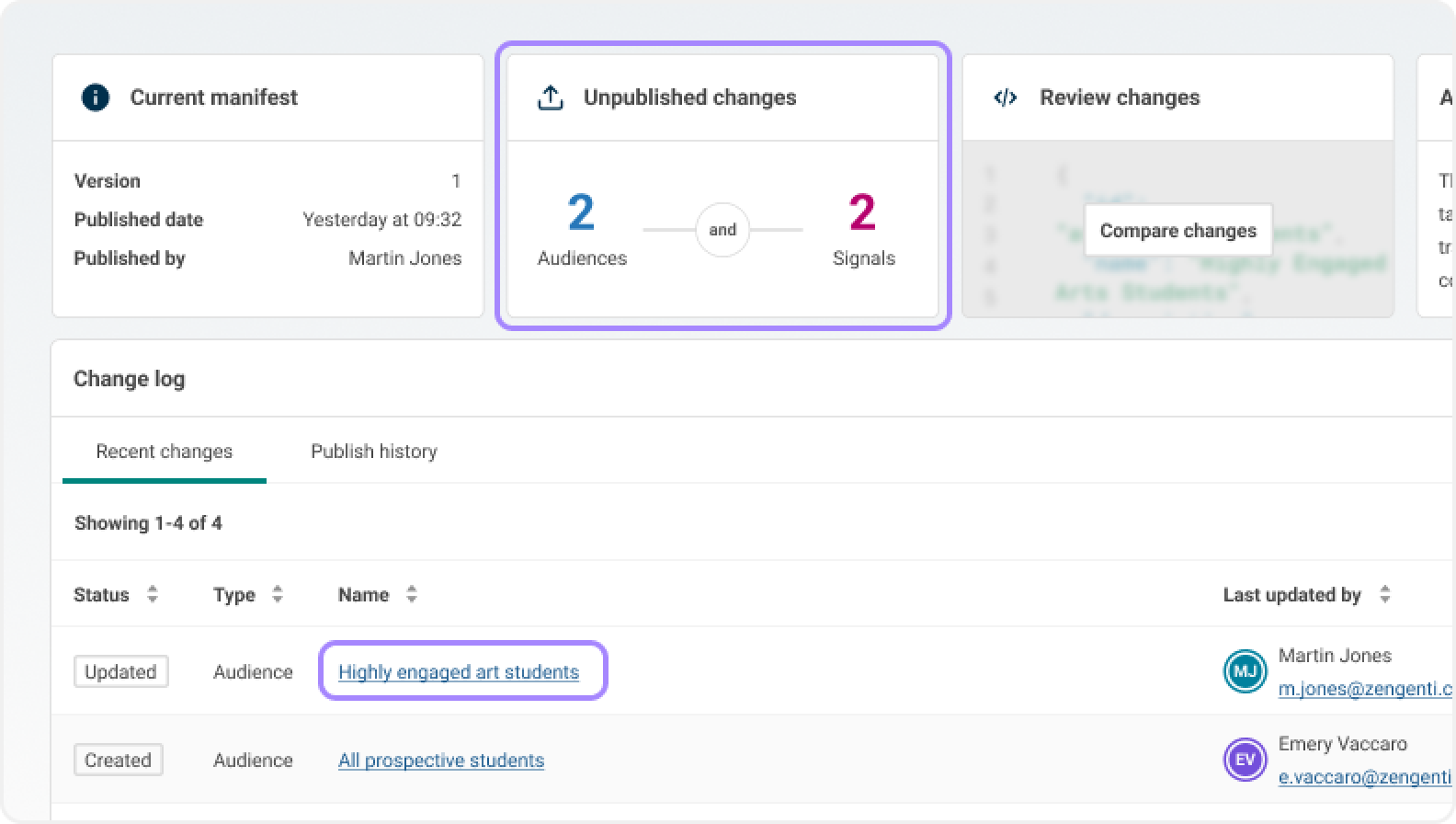This screenshot has width=1456, height=824.
Task: Click the blue Audiences count number
Action: point(581,212)
